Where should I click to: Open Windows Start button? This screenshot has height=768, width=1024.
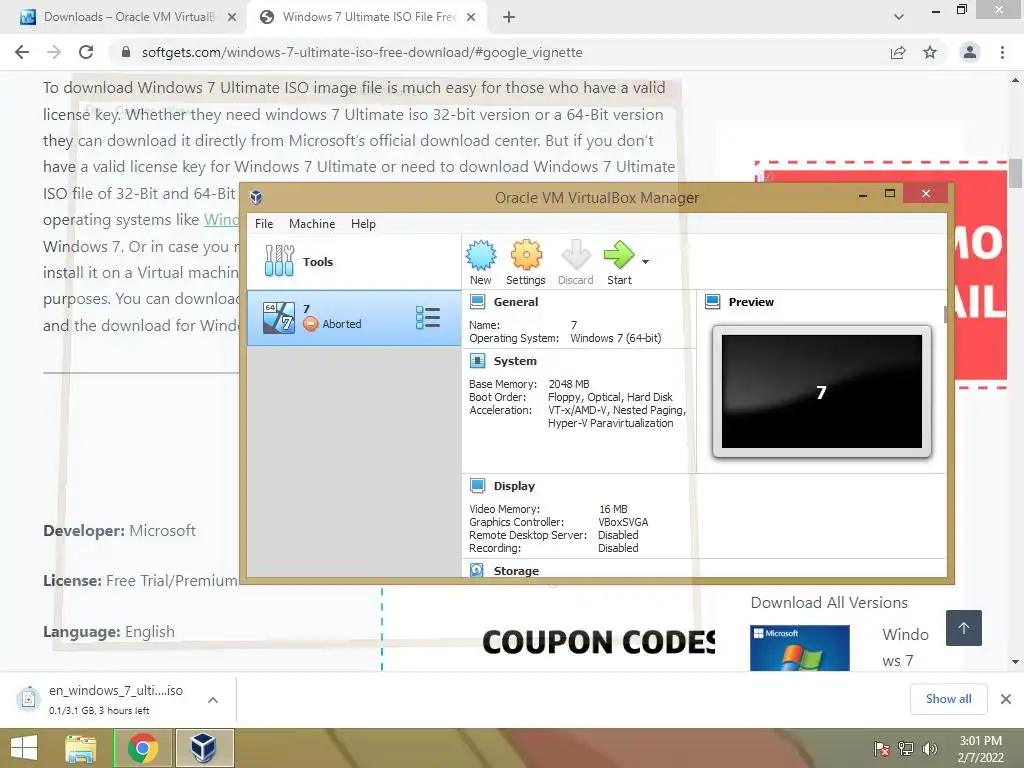tap(24, 748)
